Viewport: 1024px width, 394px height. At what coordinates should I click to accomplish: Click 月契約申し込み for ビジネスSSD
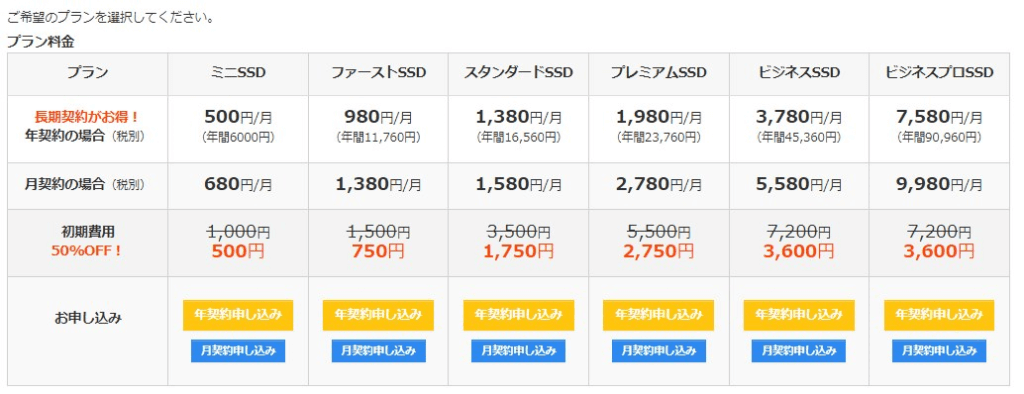[799, 350]
